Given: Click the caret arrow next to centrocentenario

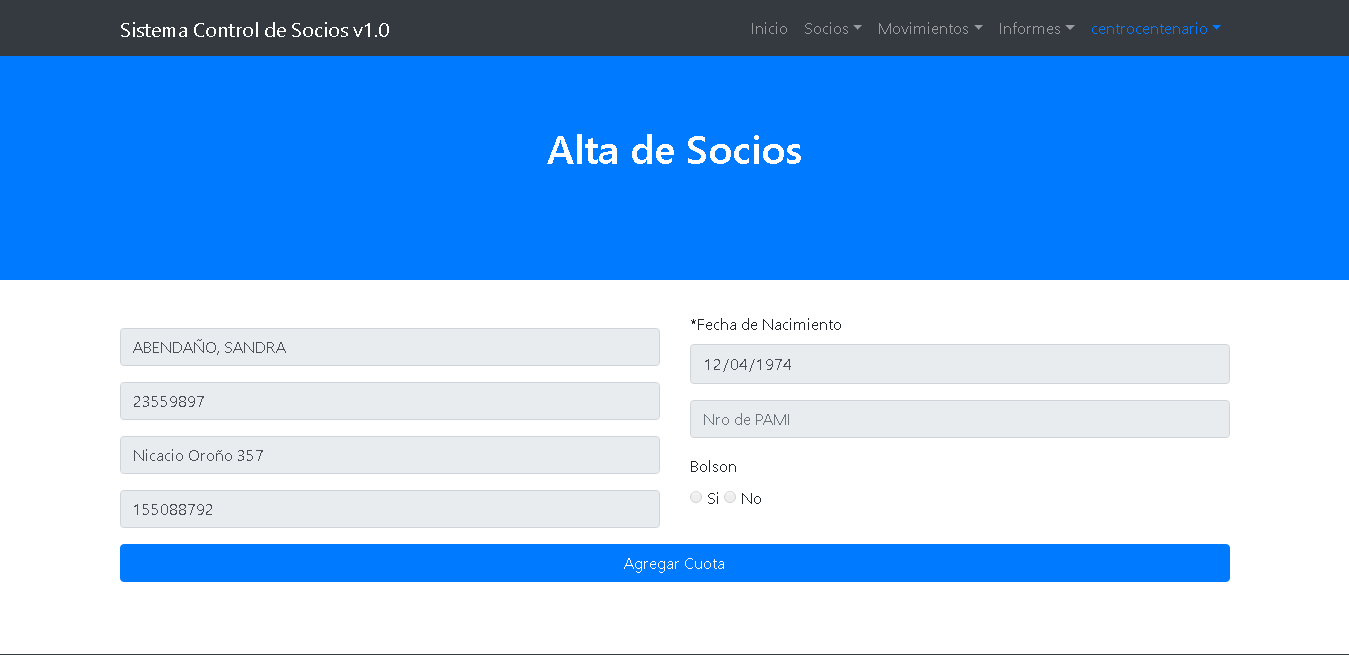Looking at the screenshot, I should click(1216, 29).
